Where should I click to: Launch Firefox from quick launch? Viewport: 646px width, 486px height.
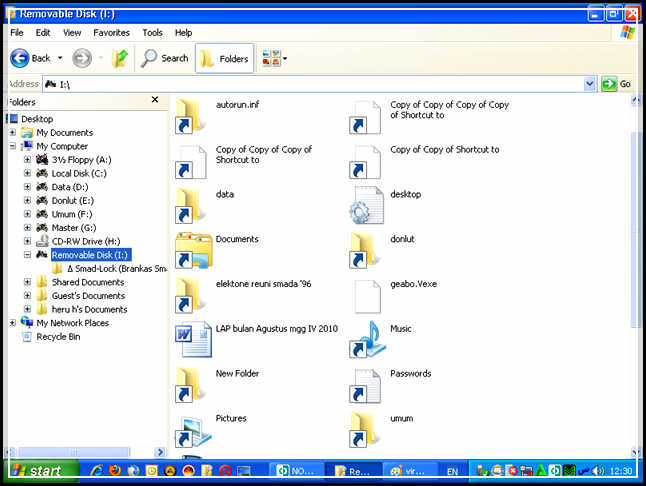[x=115, y=470]
